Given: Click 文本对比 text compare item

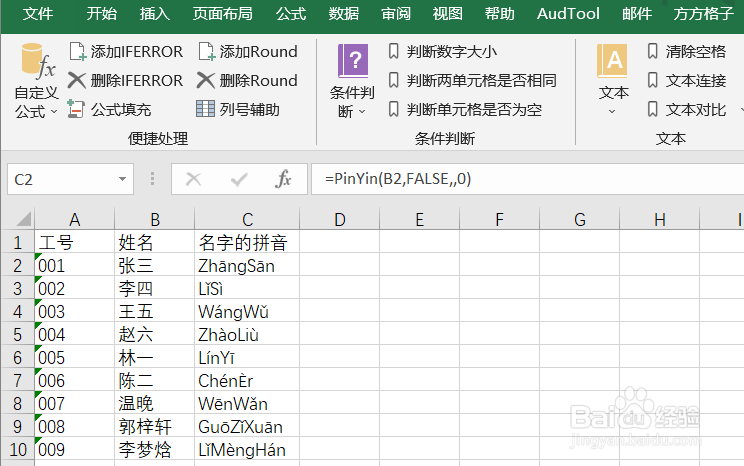Looking at the screenshot, I should [x=686, y=110].
